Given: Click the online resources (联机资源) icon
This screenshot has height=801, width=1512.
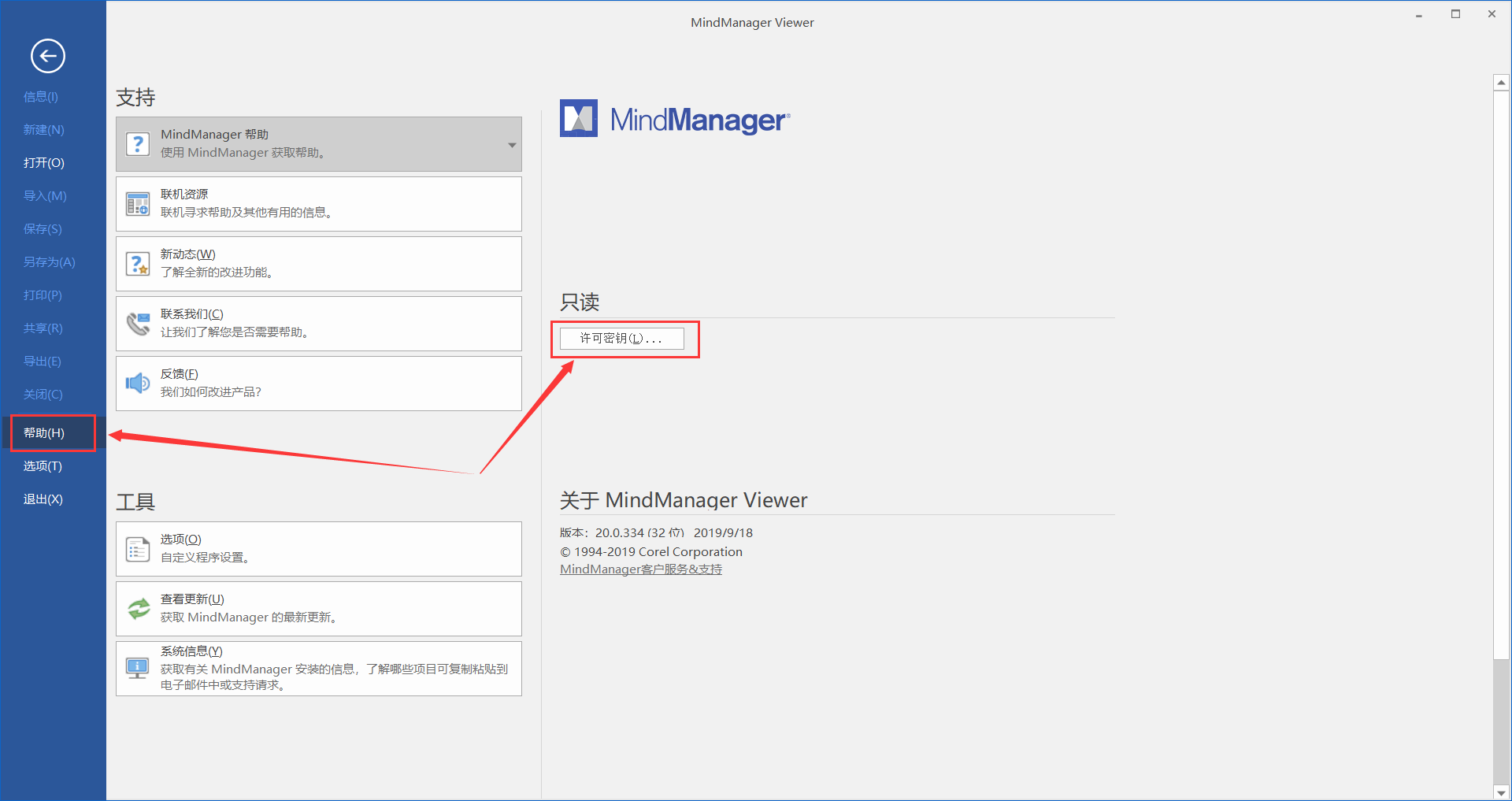Looking at the screenshot, I should pyautogui.click(x=138, y=204).
